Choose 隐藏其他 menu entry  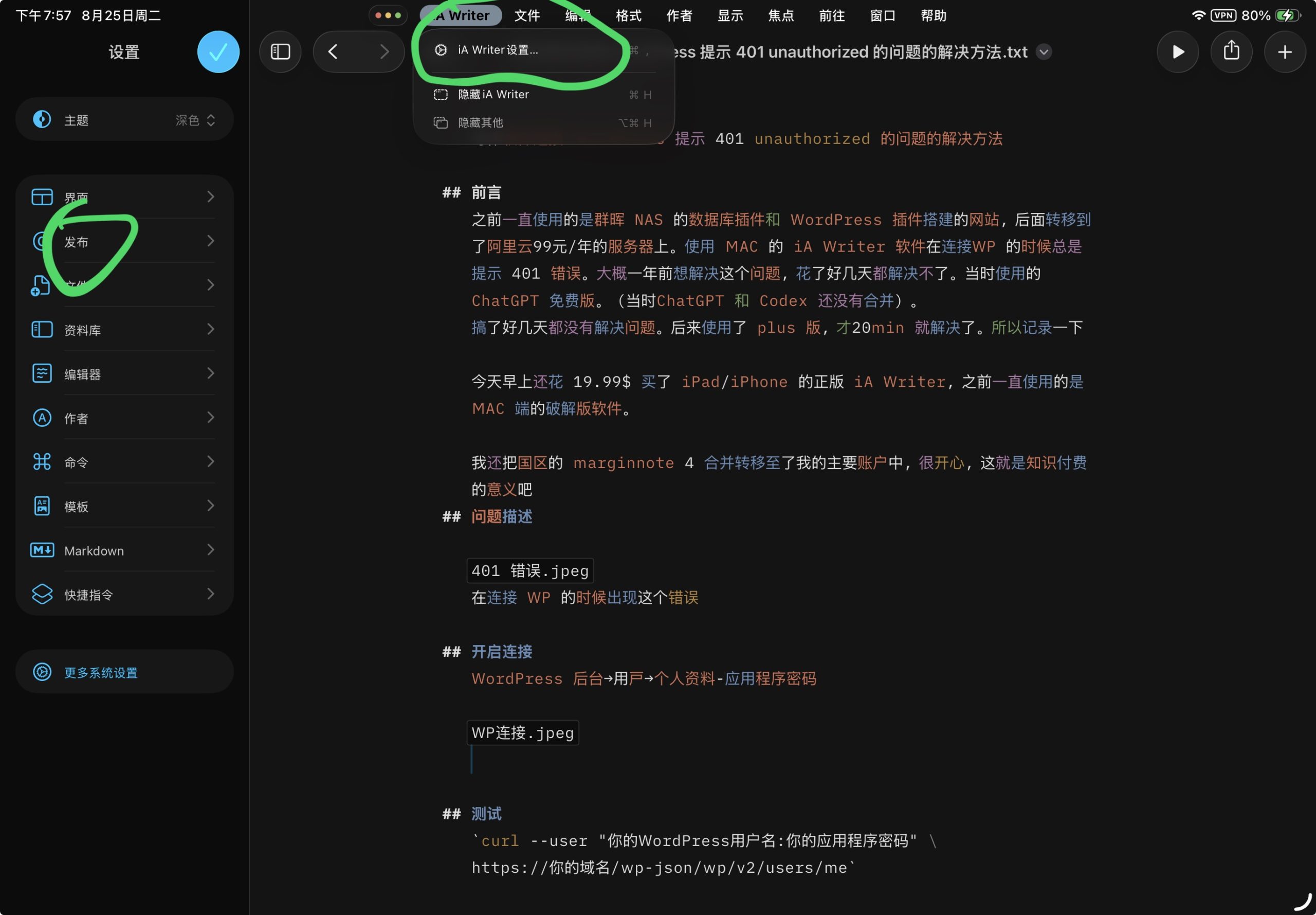tap(543, 123)
